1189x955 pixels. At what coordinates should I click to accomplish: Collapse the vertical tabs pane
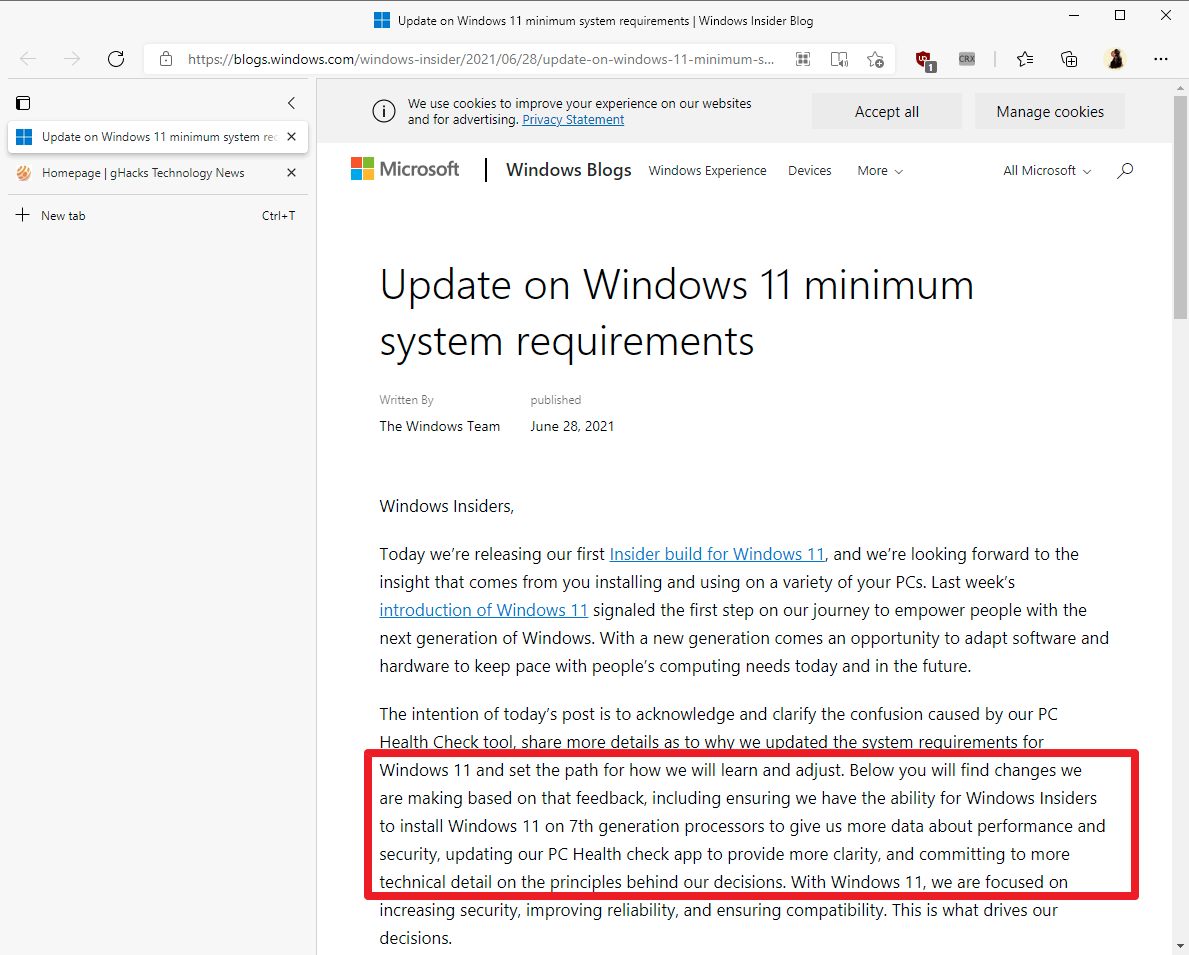(291, 103)
